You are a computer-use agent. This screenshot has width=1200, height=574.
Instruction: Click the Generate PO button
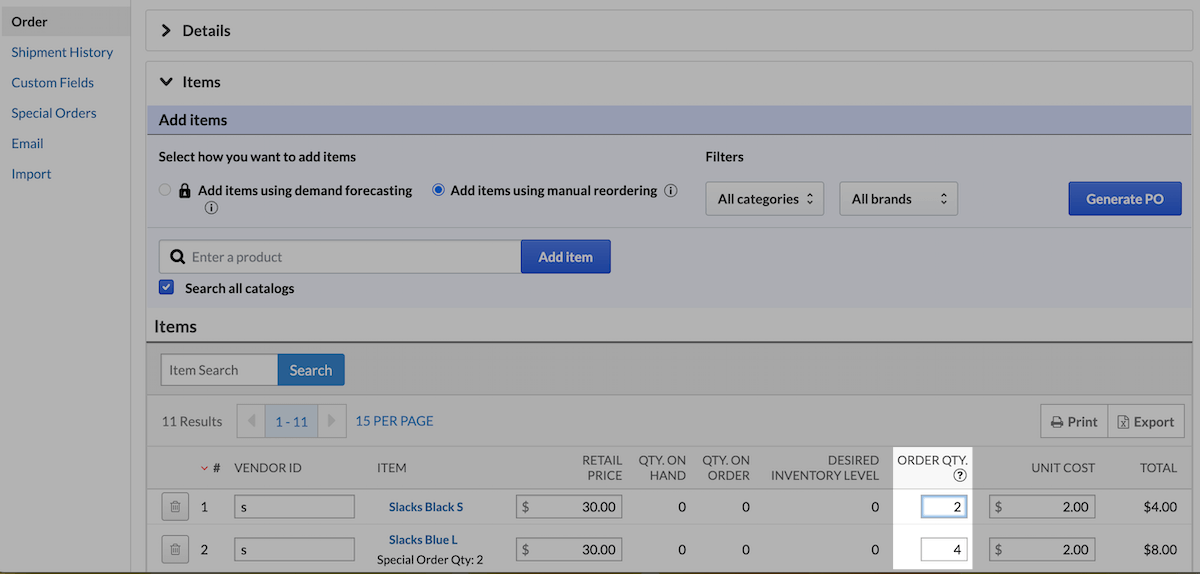click(x=1125, y=198)
